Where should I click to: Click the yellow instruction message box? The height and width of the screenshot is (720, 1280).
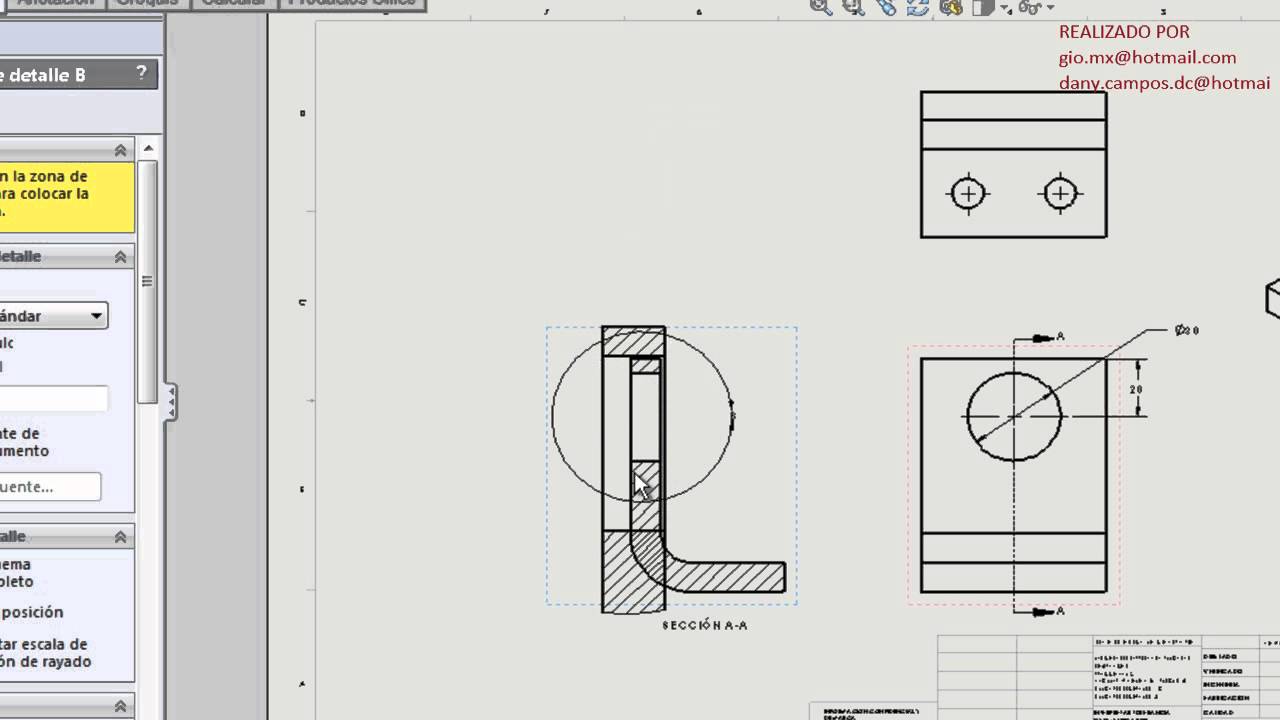(x=67, y=197)
